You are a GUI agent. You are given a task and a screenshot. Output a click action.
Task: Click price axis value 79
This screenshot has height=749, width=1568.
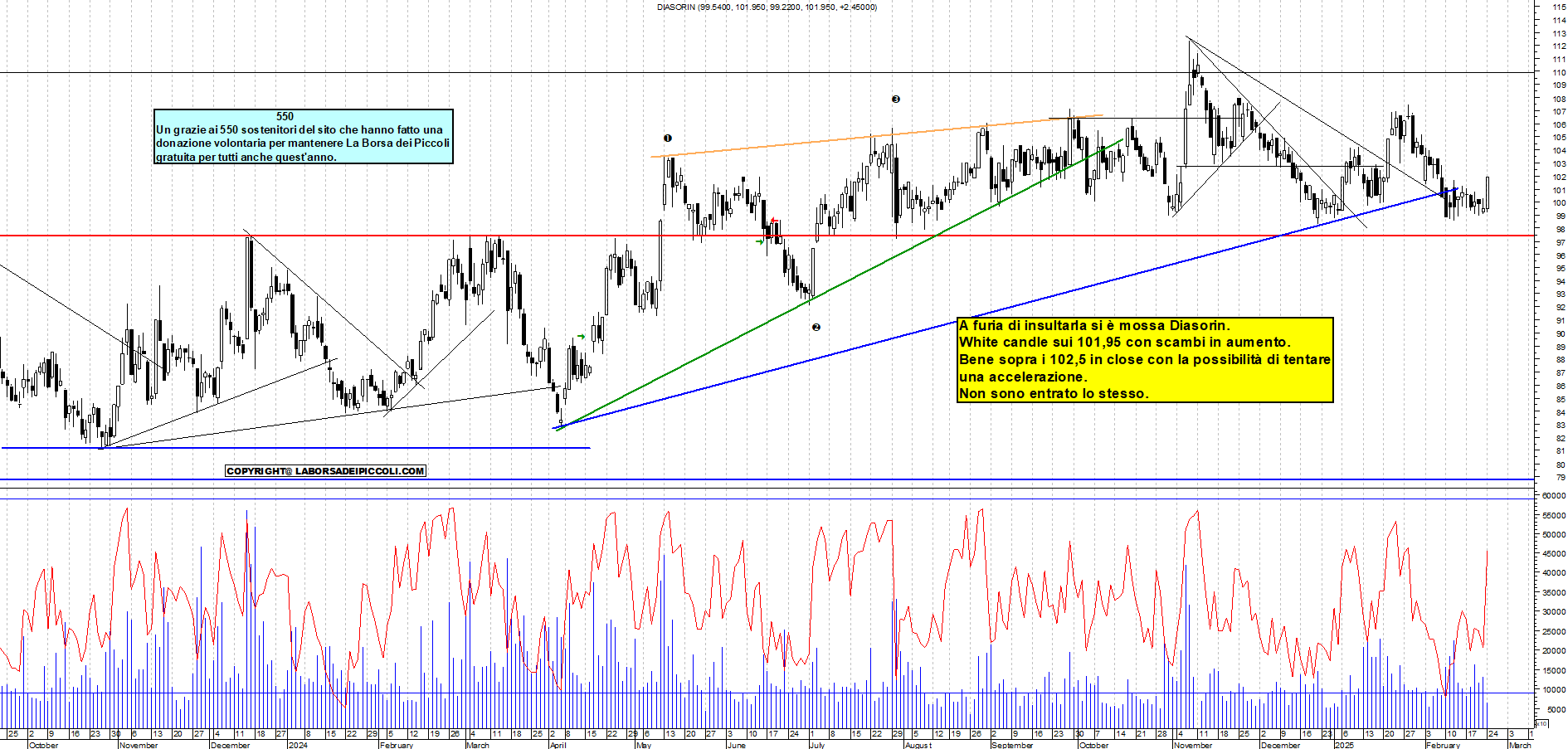tap(1561, 477)
